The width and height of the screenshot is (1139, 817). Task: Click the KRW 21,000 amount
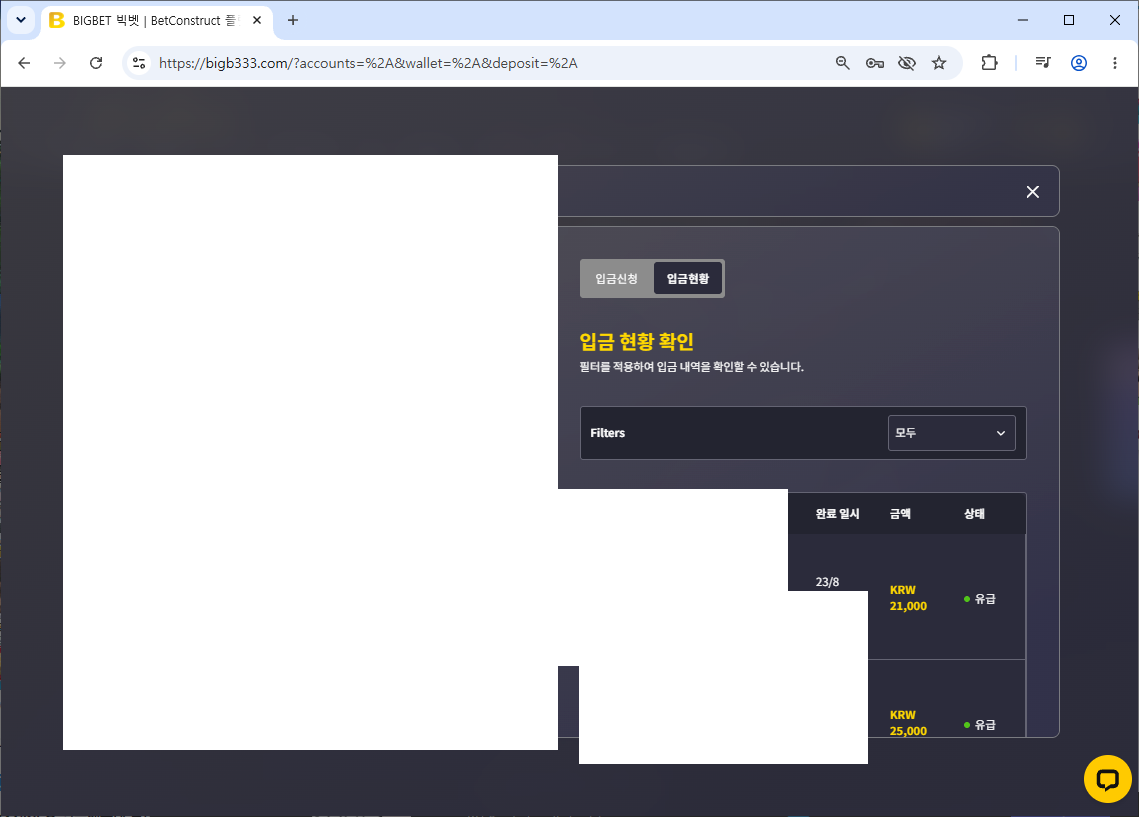pyautogui.click(x=908, y=598)
